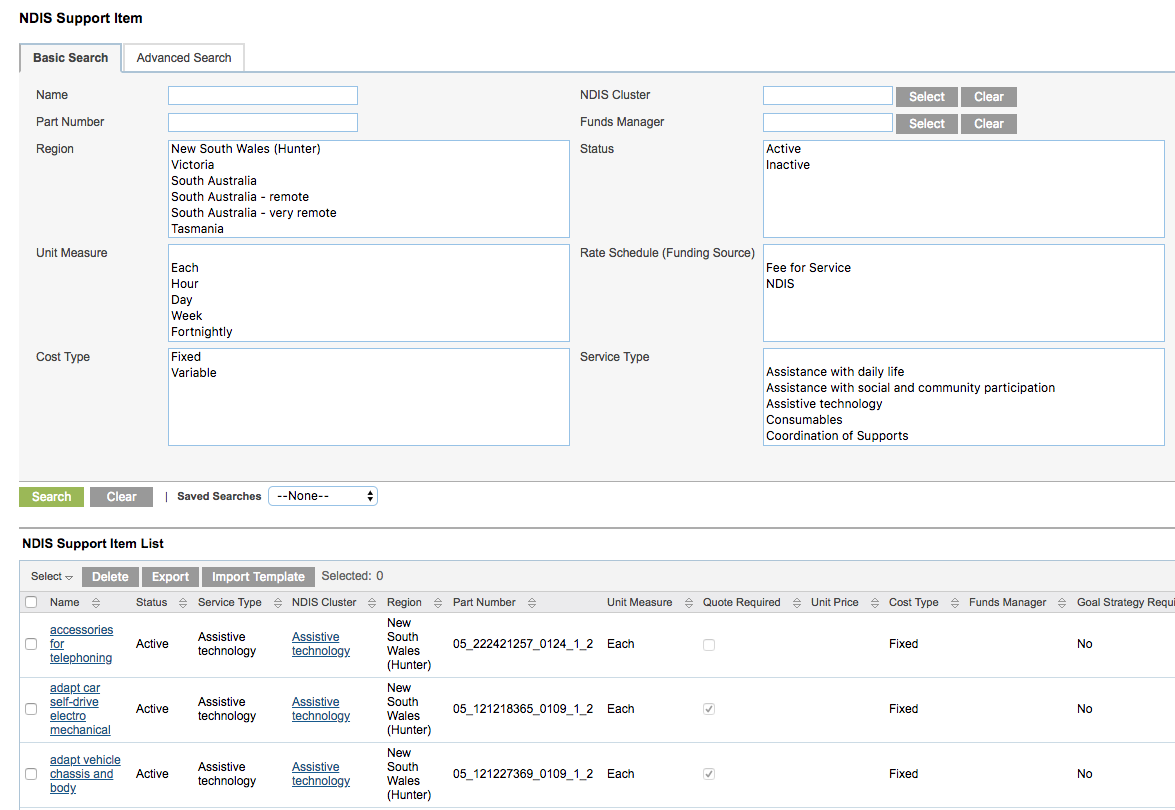This screenshot has width=1175, height=810.
Task: Select Each in the Unit Measure list
Action: click(x=184, y=268)
